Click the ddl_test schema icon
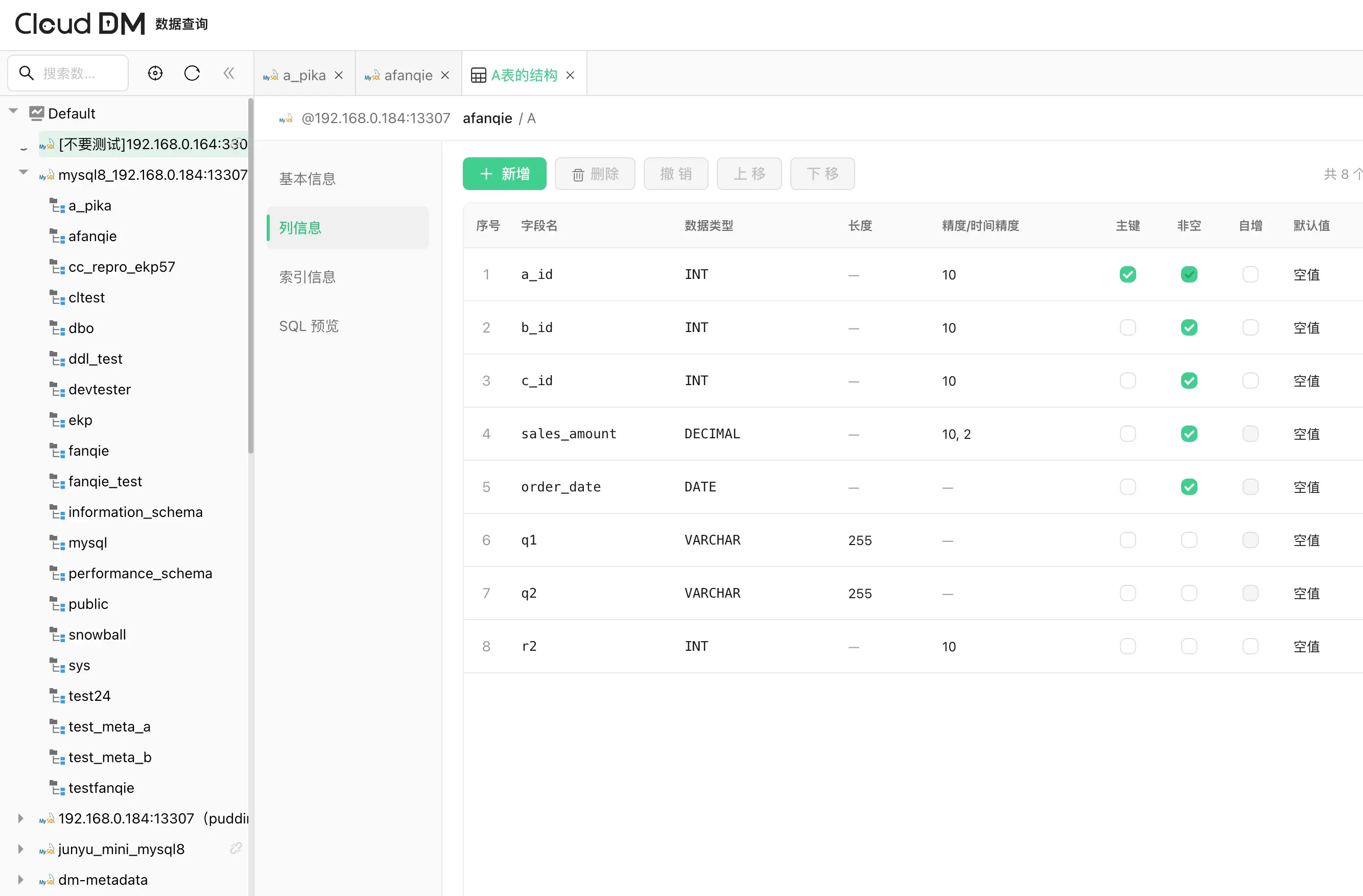This screenshot has height=896, width=1363. tap(57, 359)
